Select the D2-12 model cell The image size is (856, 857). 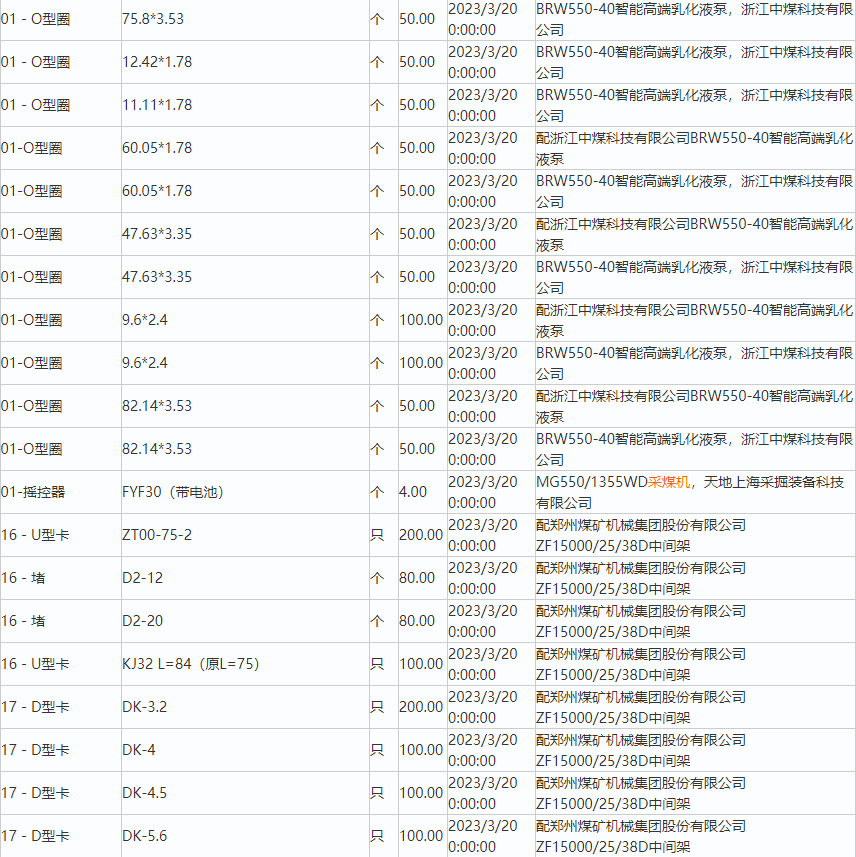tap(245, 578)
